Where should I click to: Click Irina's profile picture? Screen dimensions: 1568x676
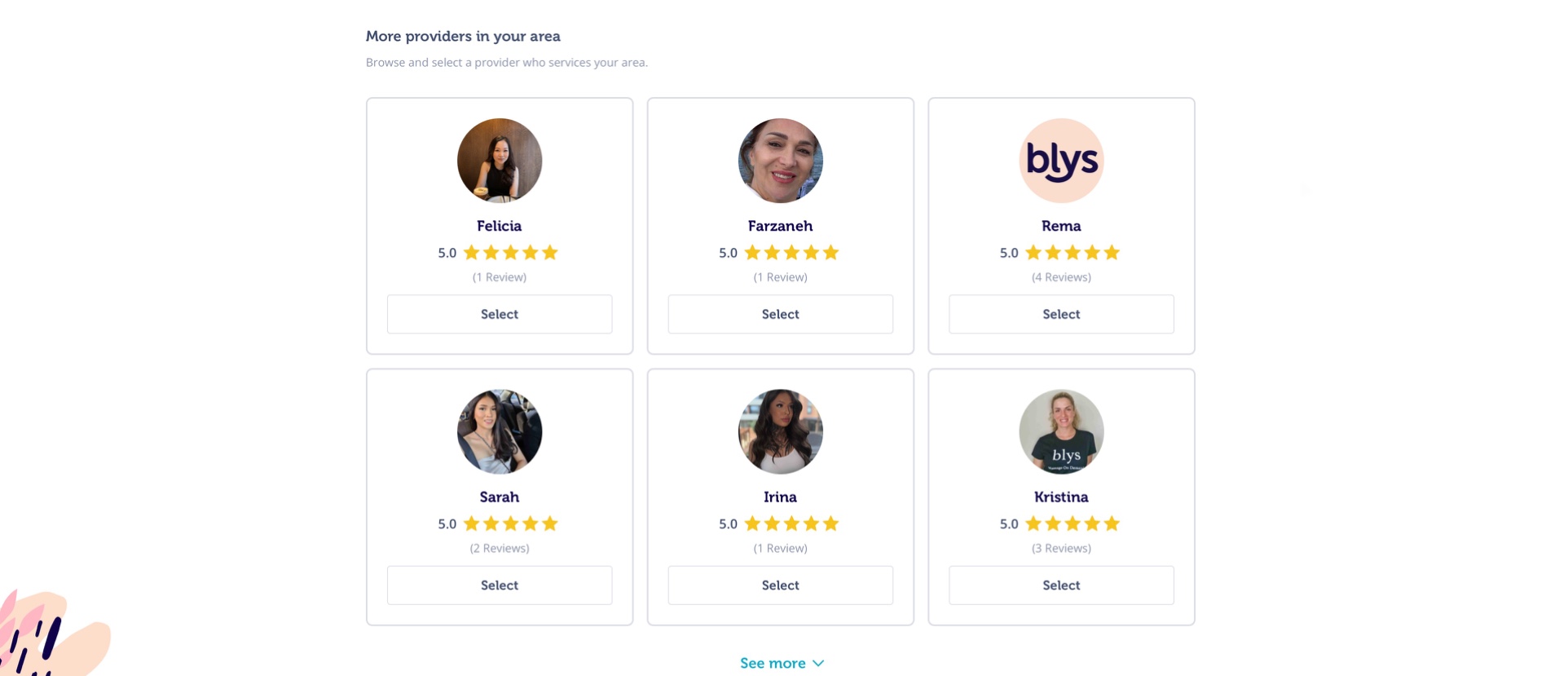coord(781,431)
